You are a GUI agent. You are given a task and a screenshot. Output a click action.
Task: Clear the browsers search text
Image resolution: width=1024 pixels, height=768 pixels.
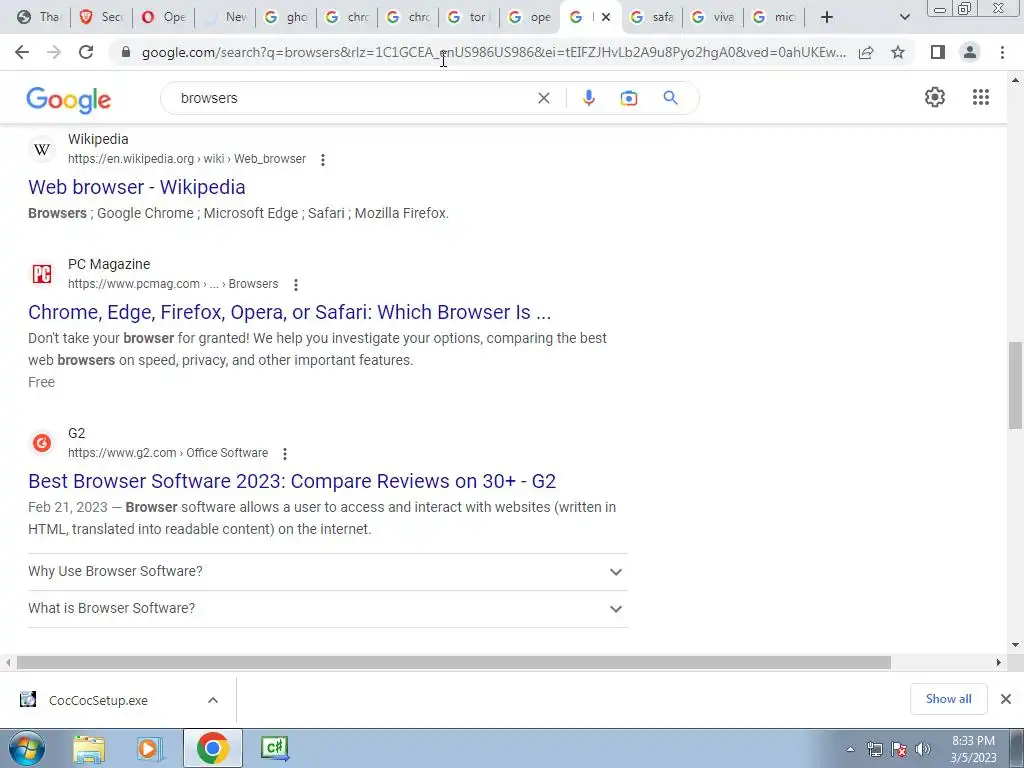point(543,98)
